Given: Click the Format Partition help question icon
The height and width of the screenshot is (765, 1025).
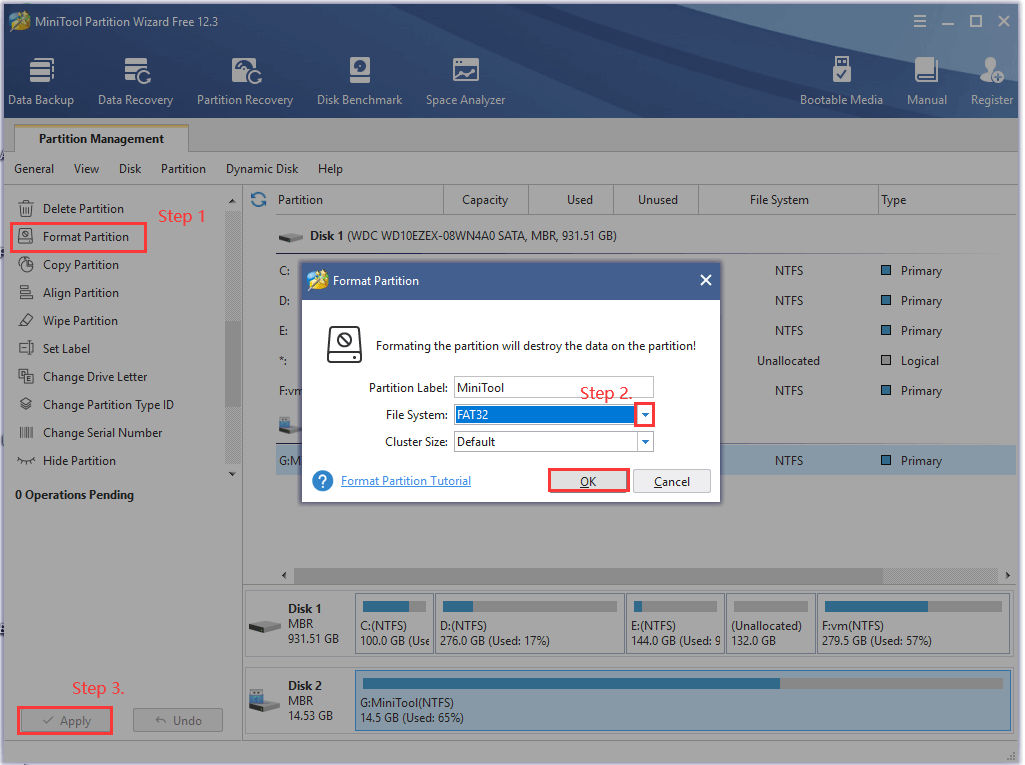Looking at the screenshot, I should [322, 481].
